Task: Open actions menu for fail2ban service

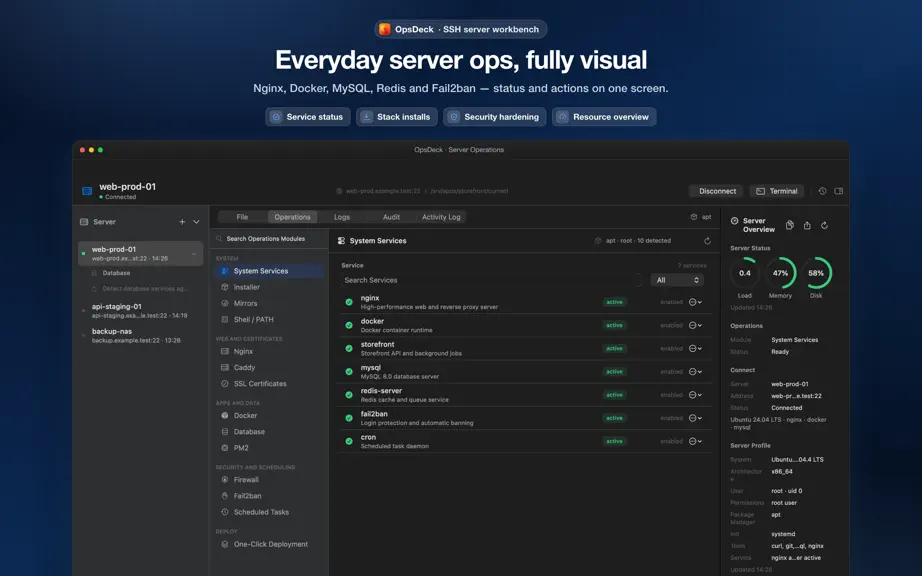Action: (x=695, y=418)
